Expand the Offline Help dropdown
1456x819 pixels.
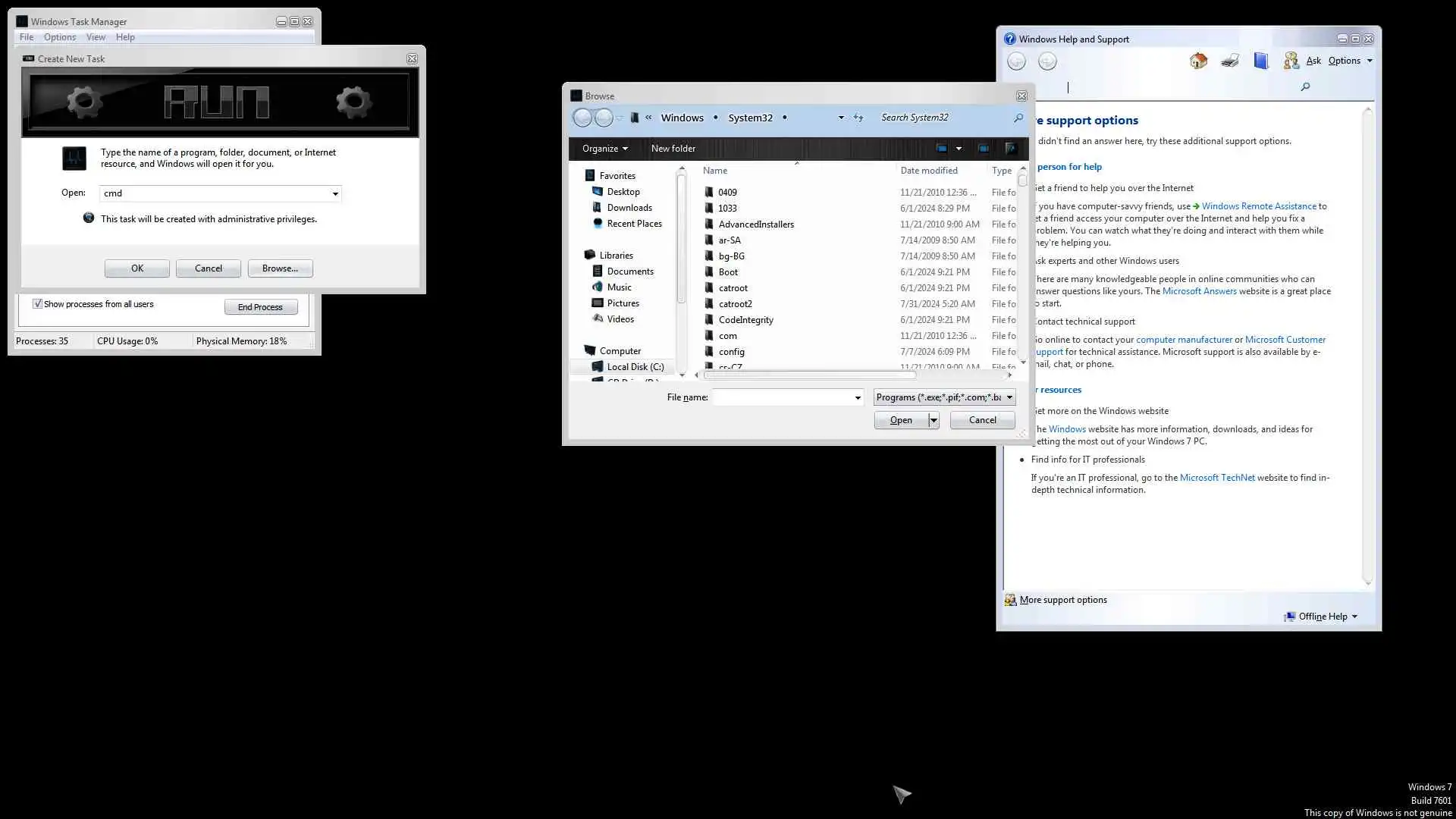click(1354, 617)
